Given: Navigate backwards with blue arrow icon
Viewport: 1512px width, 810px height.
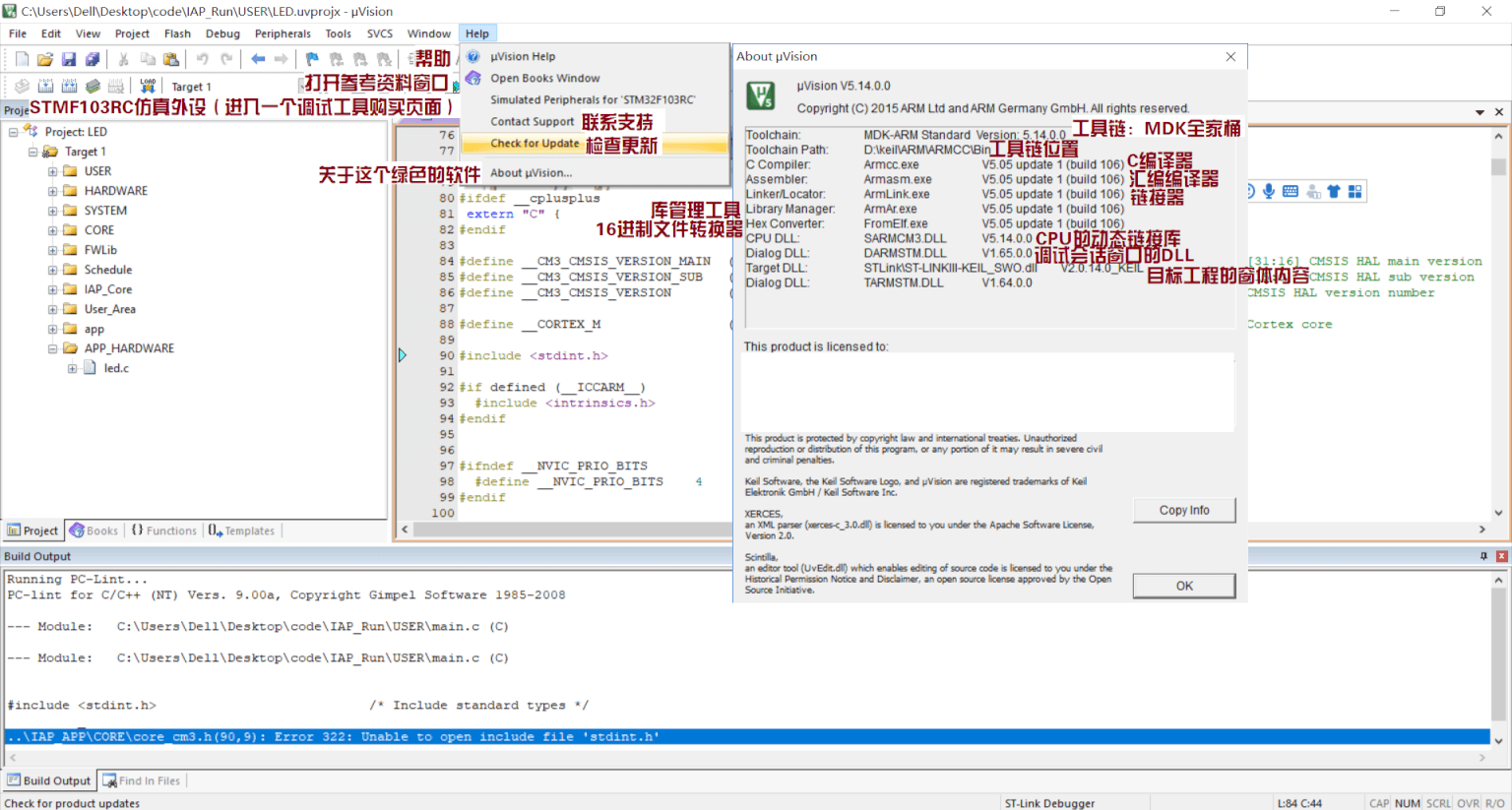Looking at the screenshot, I should click(x=258, y=60).
